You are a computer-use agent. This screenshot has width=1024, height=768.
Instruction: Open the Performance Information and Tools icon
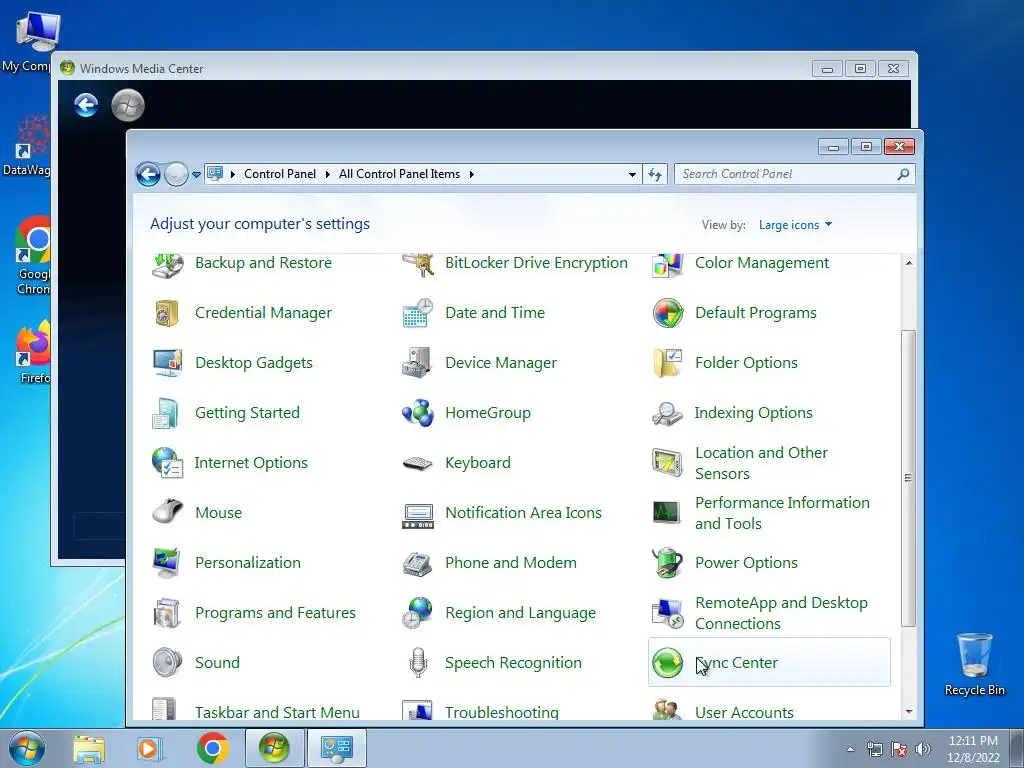tap(666, 513)
